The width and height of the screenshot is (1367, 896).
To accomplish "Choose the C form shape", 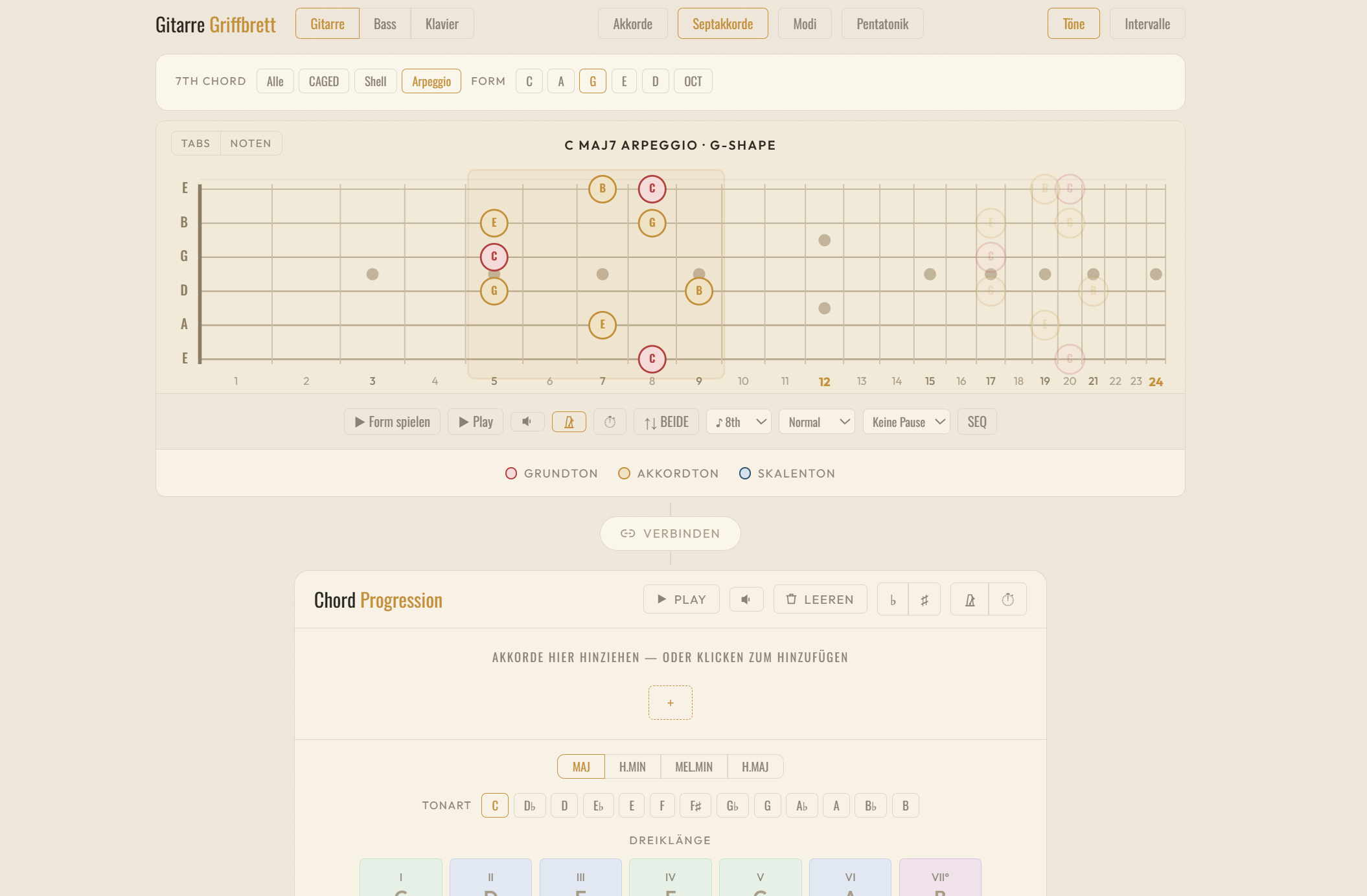I will (529, 81).
